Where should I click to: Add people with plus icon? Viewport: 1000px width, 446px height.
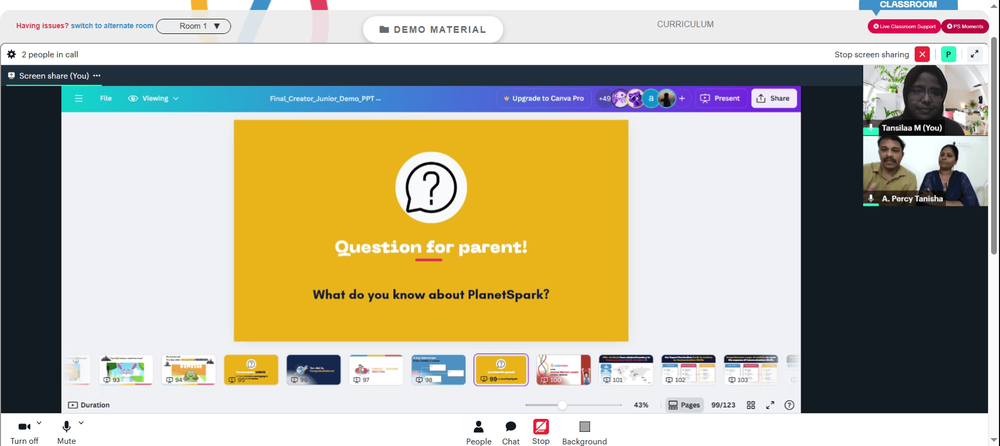682,98
